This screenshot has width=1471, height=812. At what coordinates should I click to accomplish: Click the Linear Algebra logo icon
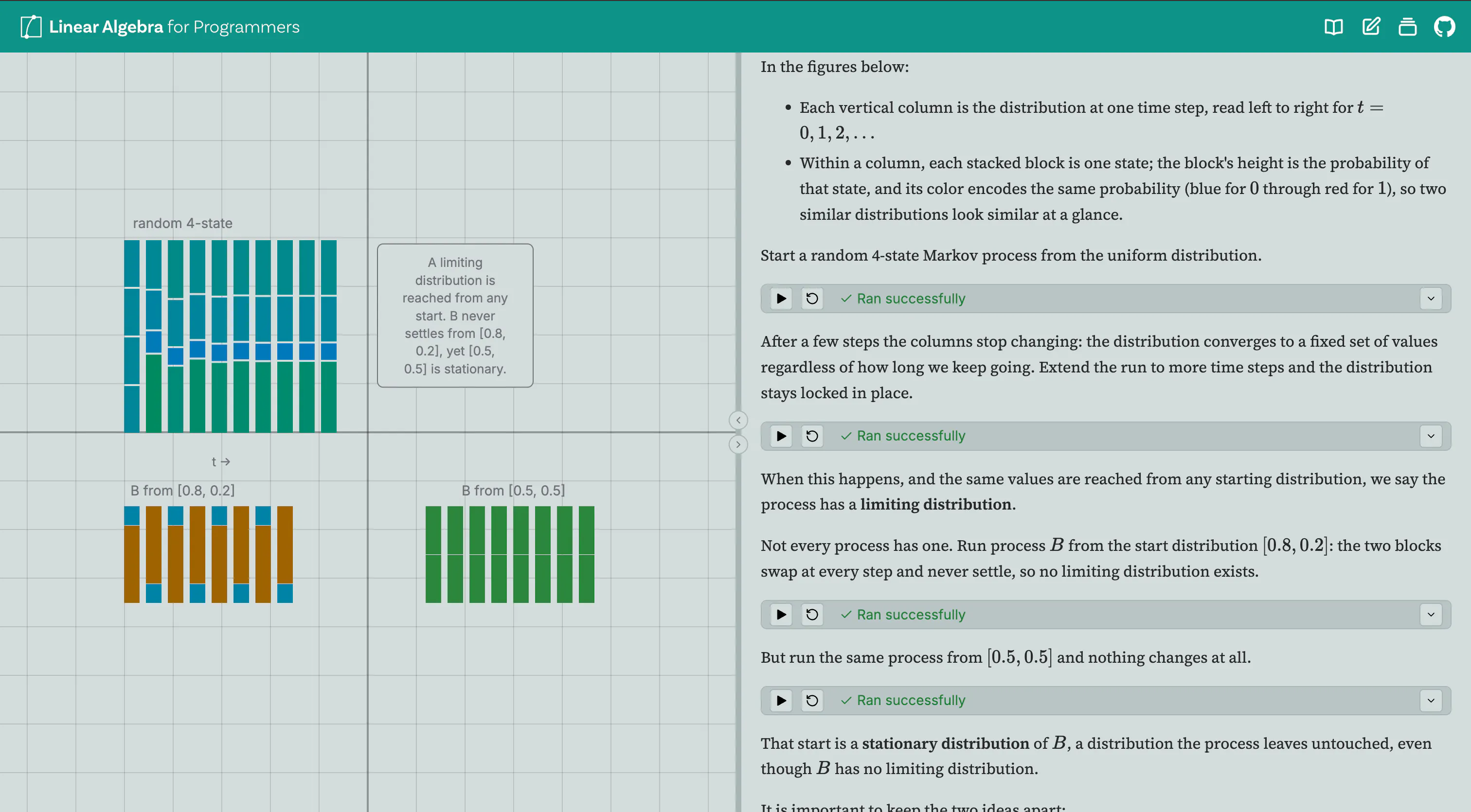point(31,27)
